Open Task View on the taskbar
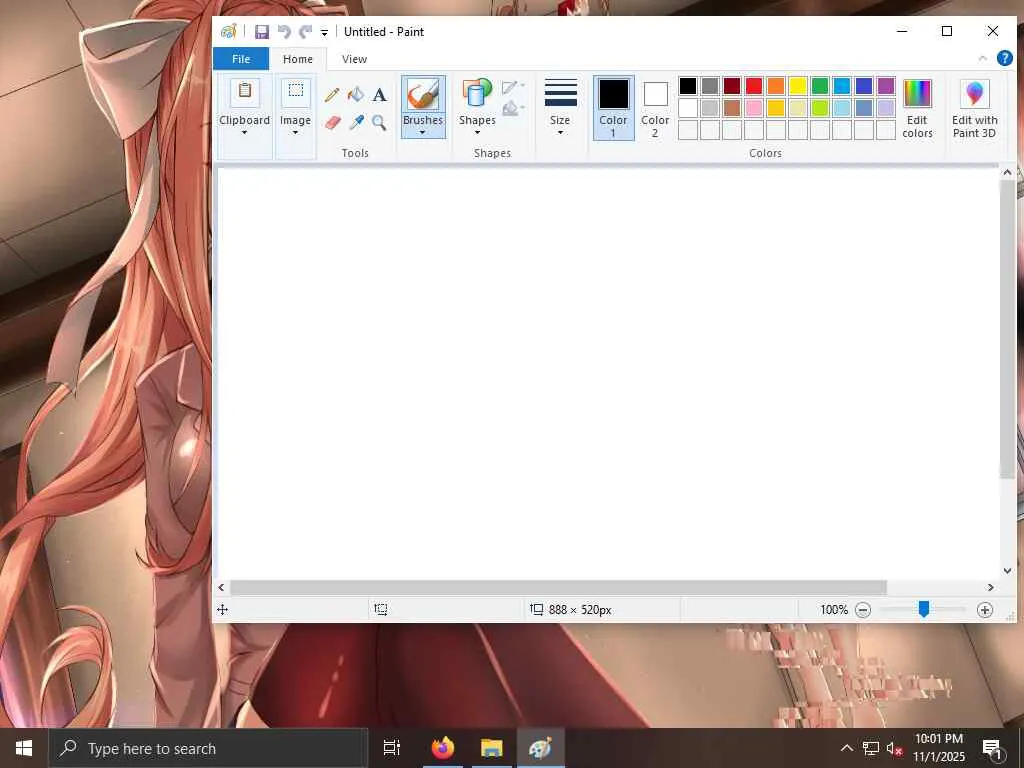 [x=392, y=748]
